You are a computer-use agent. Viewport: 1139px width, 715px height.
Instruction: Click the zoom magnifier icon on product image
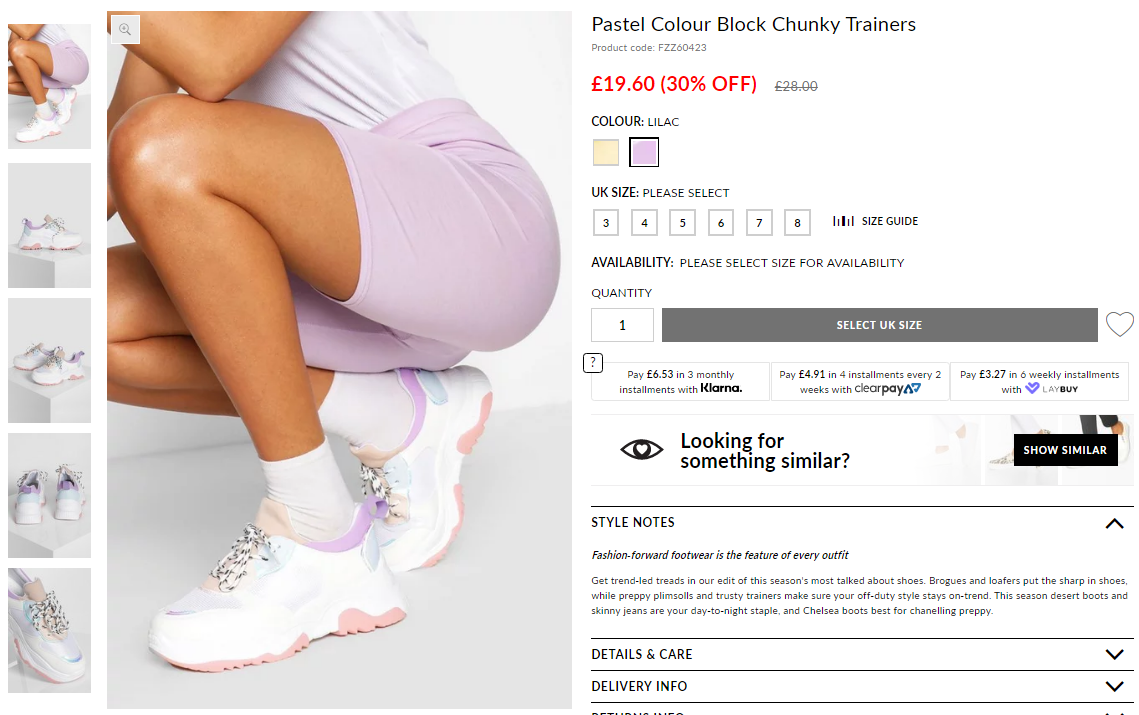[x=125, y=30]
